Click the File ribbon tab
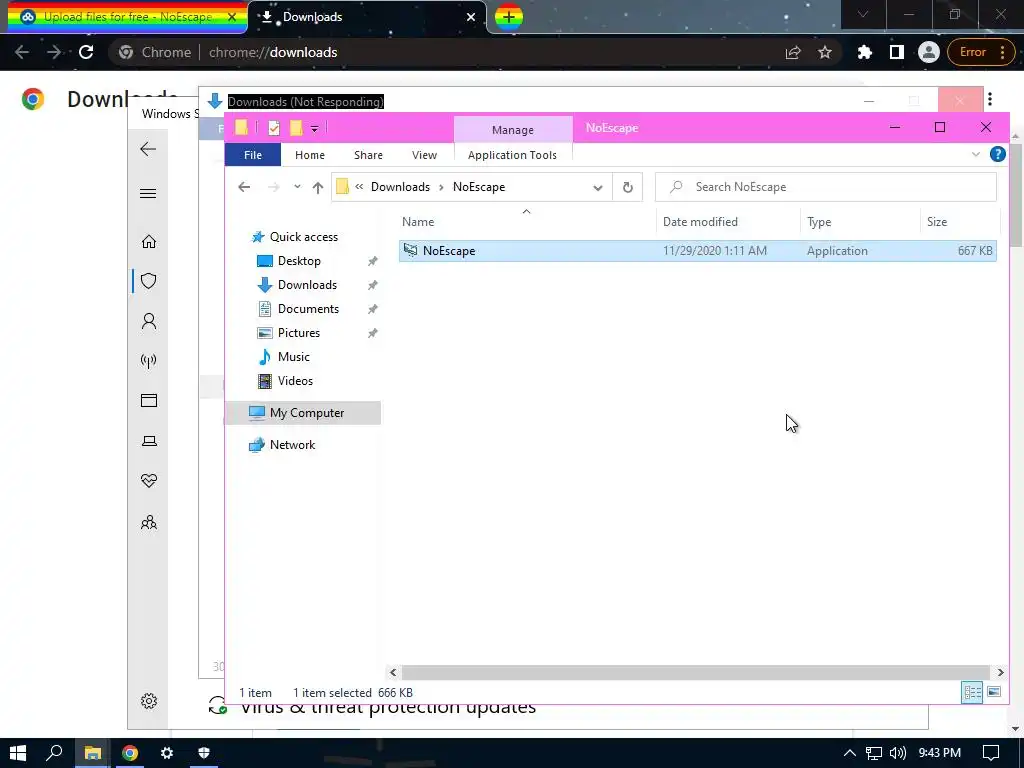 click(253, 155)
